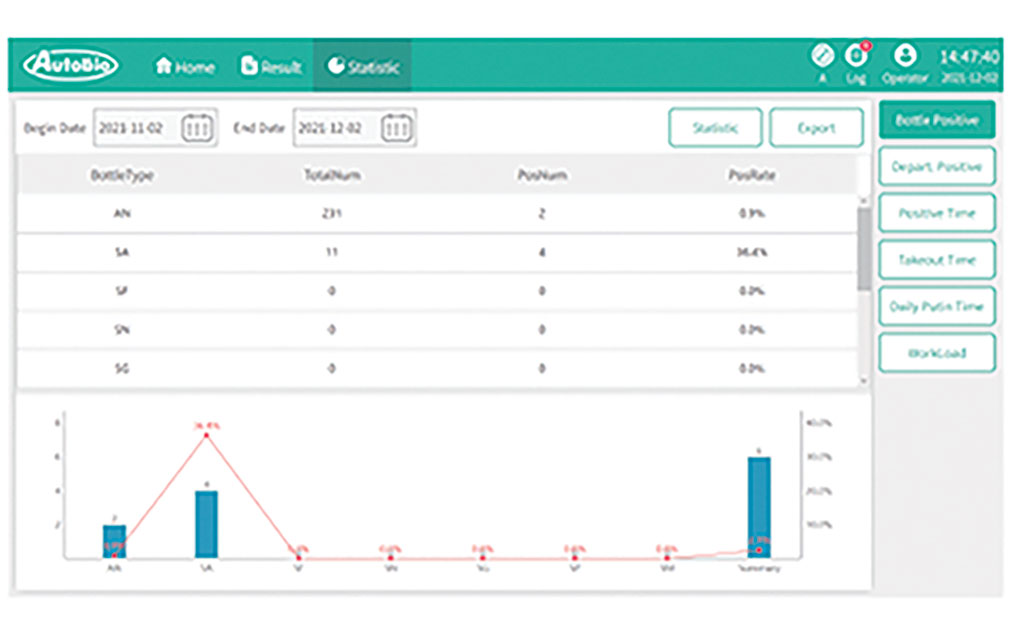Image resolution: width=1017 pixels, height=630 pixels.
Task: Open the Begin Date calendar picker
Action: click(x=197, y=128)
